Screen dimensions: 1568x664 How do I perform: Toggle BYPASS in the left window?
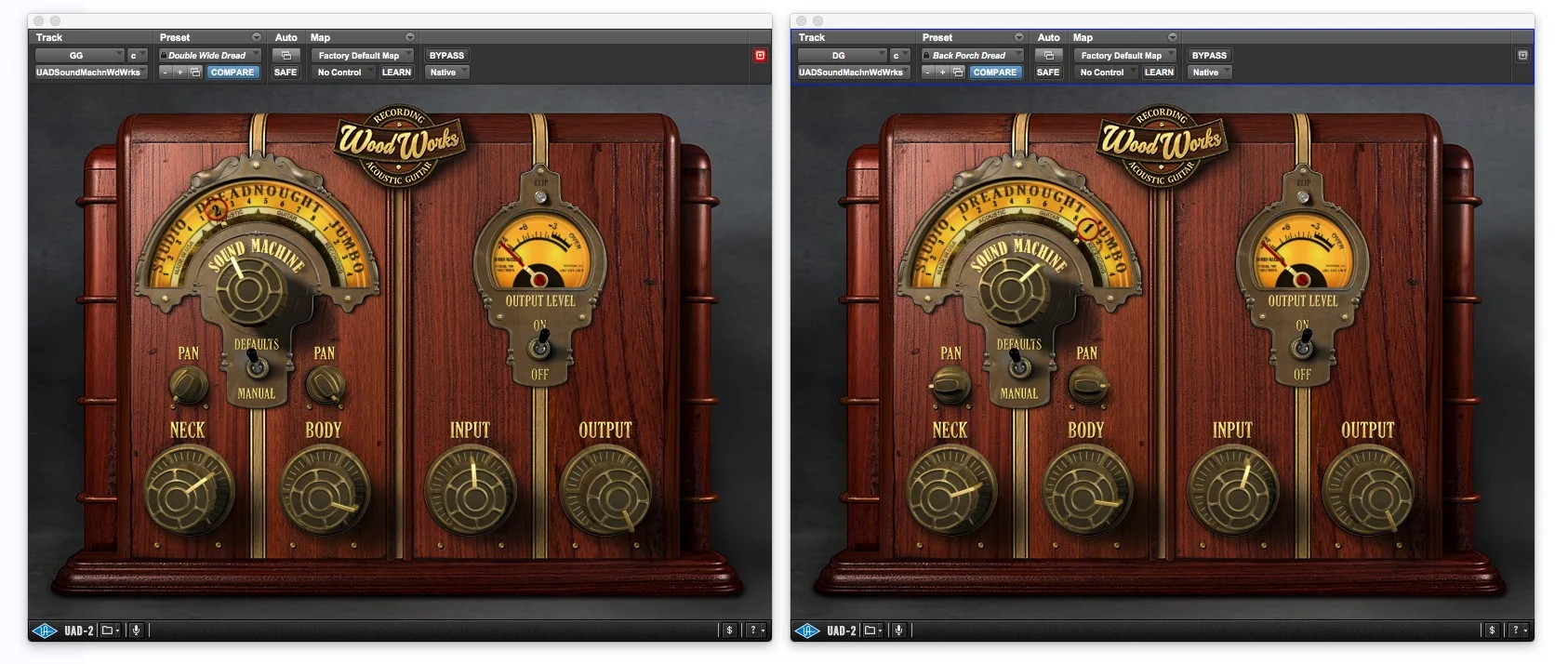446,56
